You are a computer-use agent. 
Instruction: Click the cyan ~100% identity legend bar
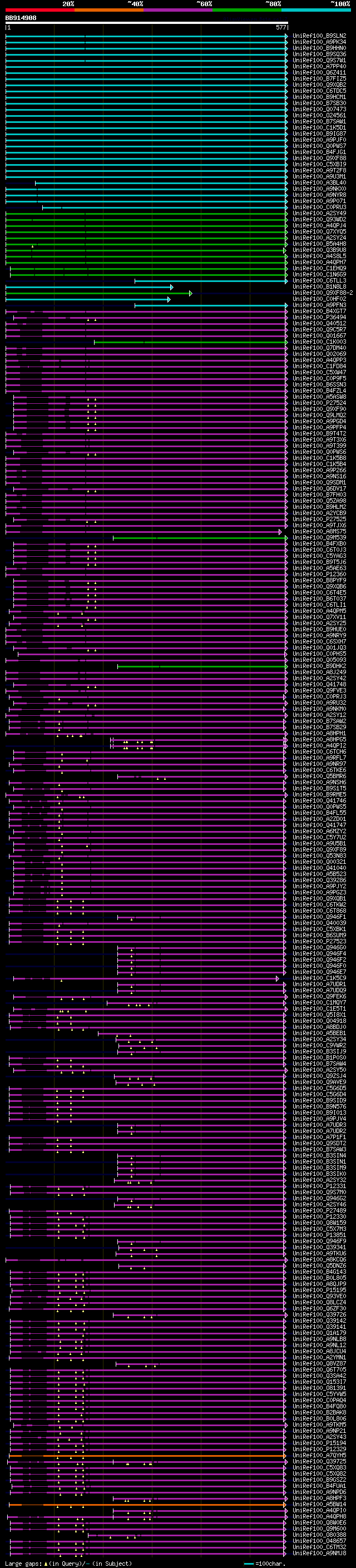[316, 10]
